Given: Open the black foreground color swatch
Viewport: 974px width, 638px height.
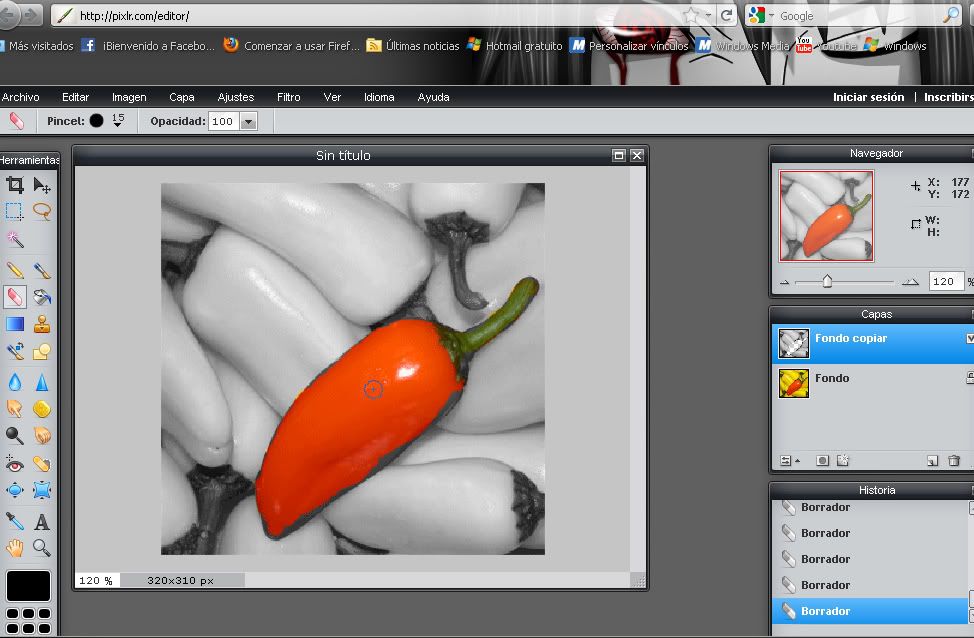Looking at the screenshot, I should (28, 586).
